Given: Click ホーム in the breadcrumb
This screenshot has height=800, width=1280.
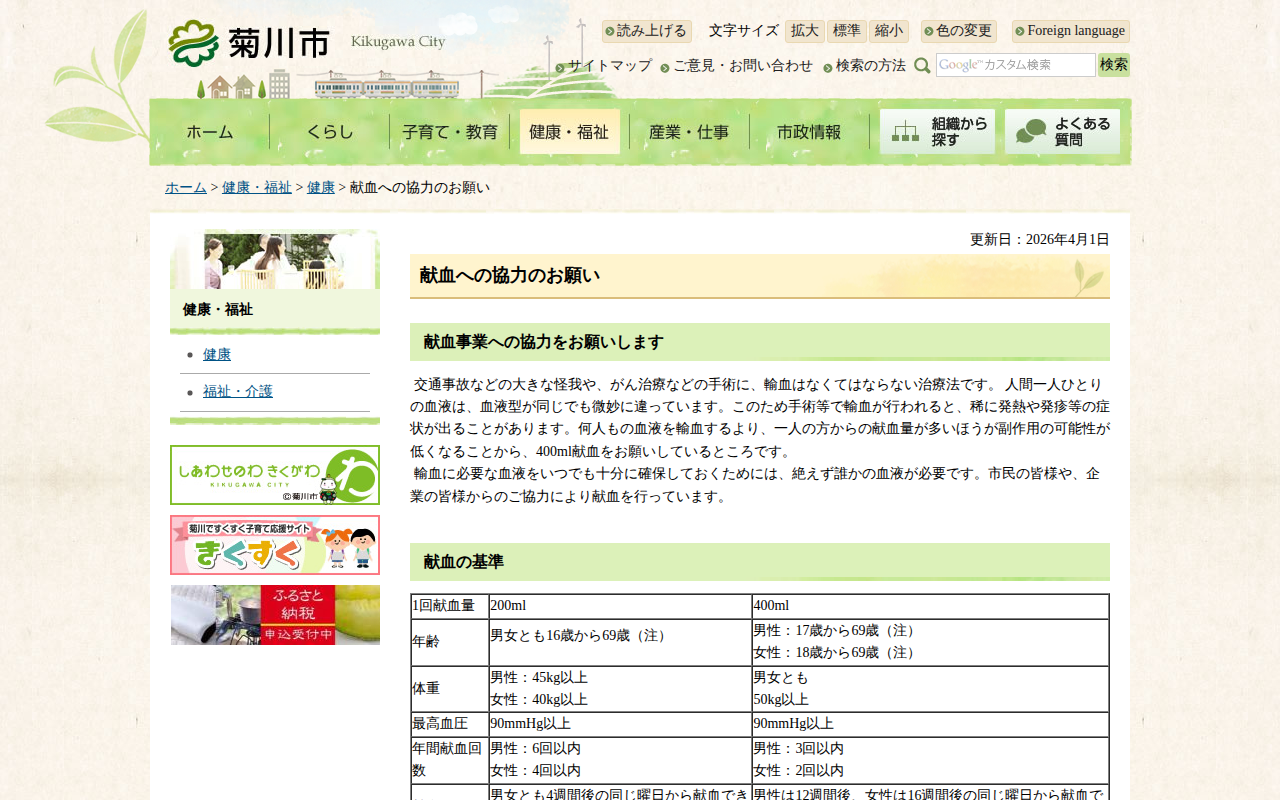Looking at the screenshot, I should 186,188.
